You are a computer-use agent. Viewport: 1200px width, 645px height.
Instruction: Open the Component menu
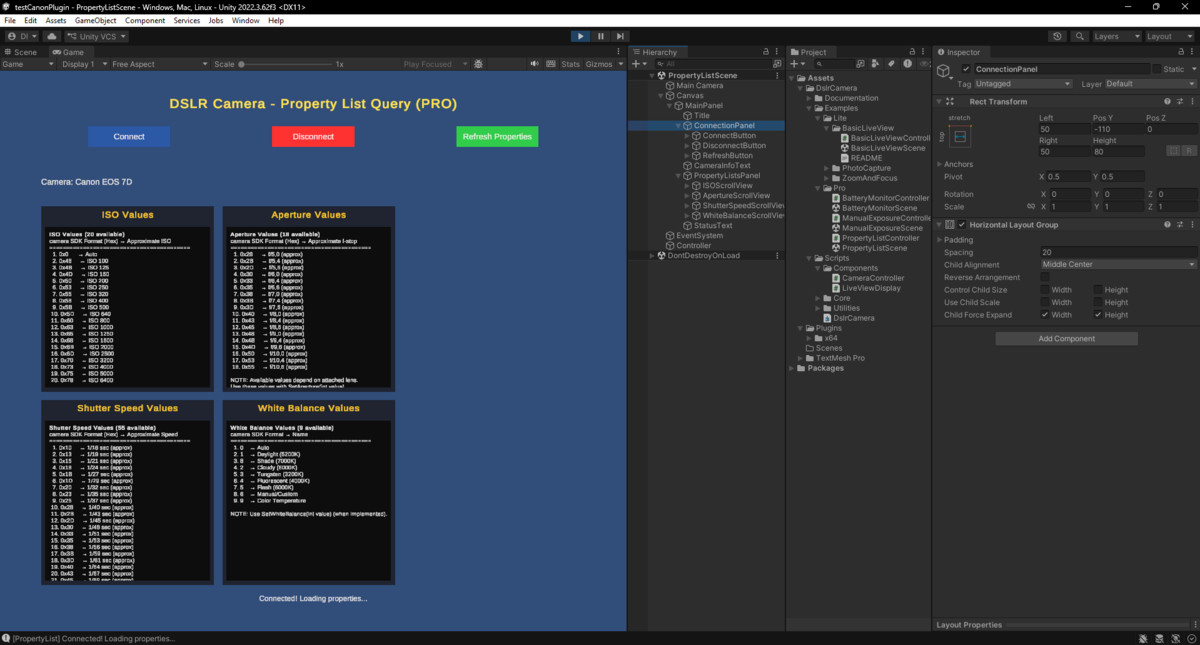(x=145, y=20)
